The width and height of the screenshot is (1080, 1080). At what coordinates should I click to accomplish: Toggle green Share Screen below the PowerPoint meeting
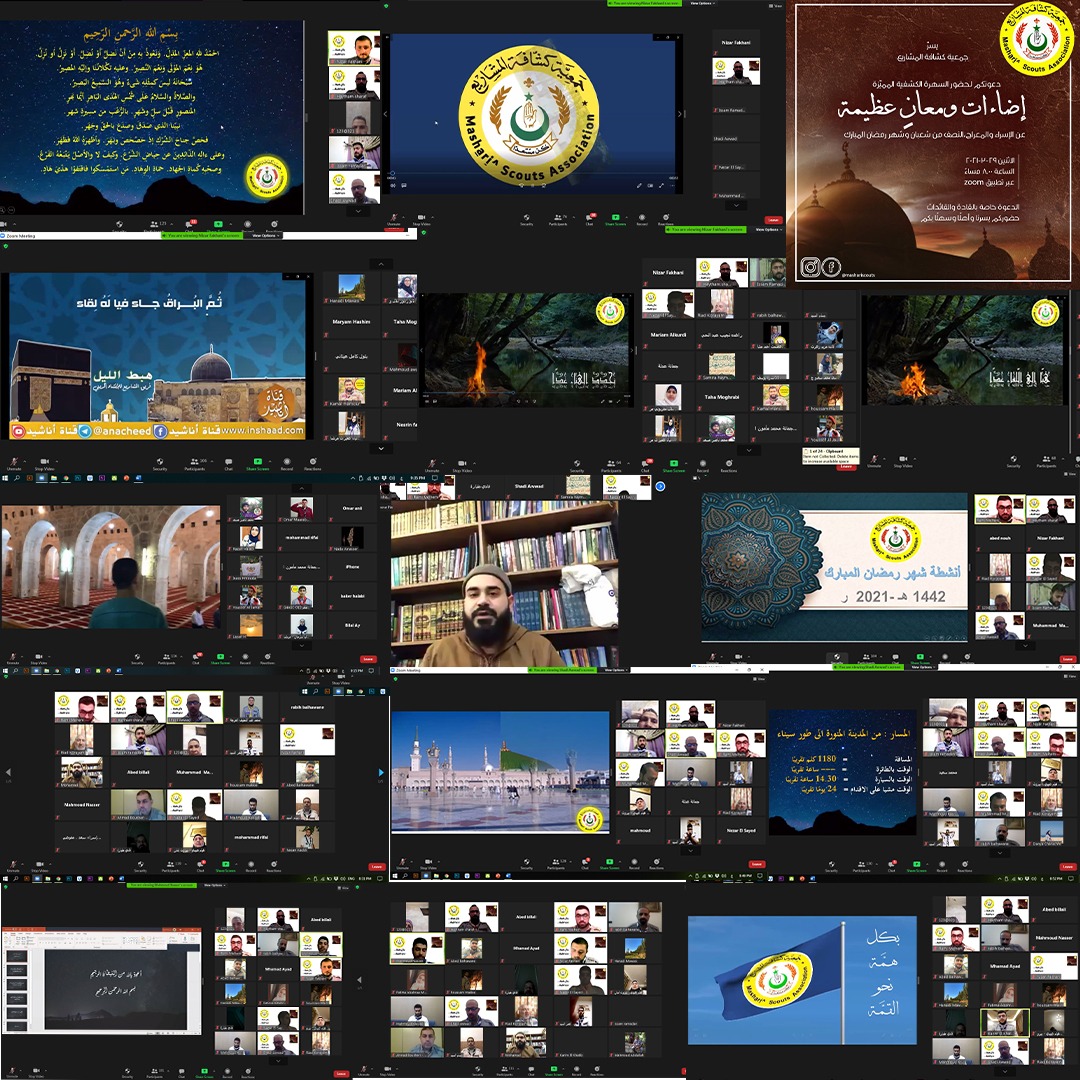204,1074
